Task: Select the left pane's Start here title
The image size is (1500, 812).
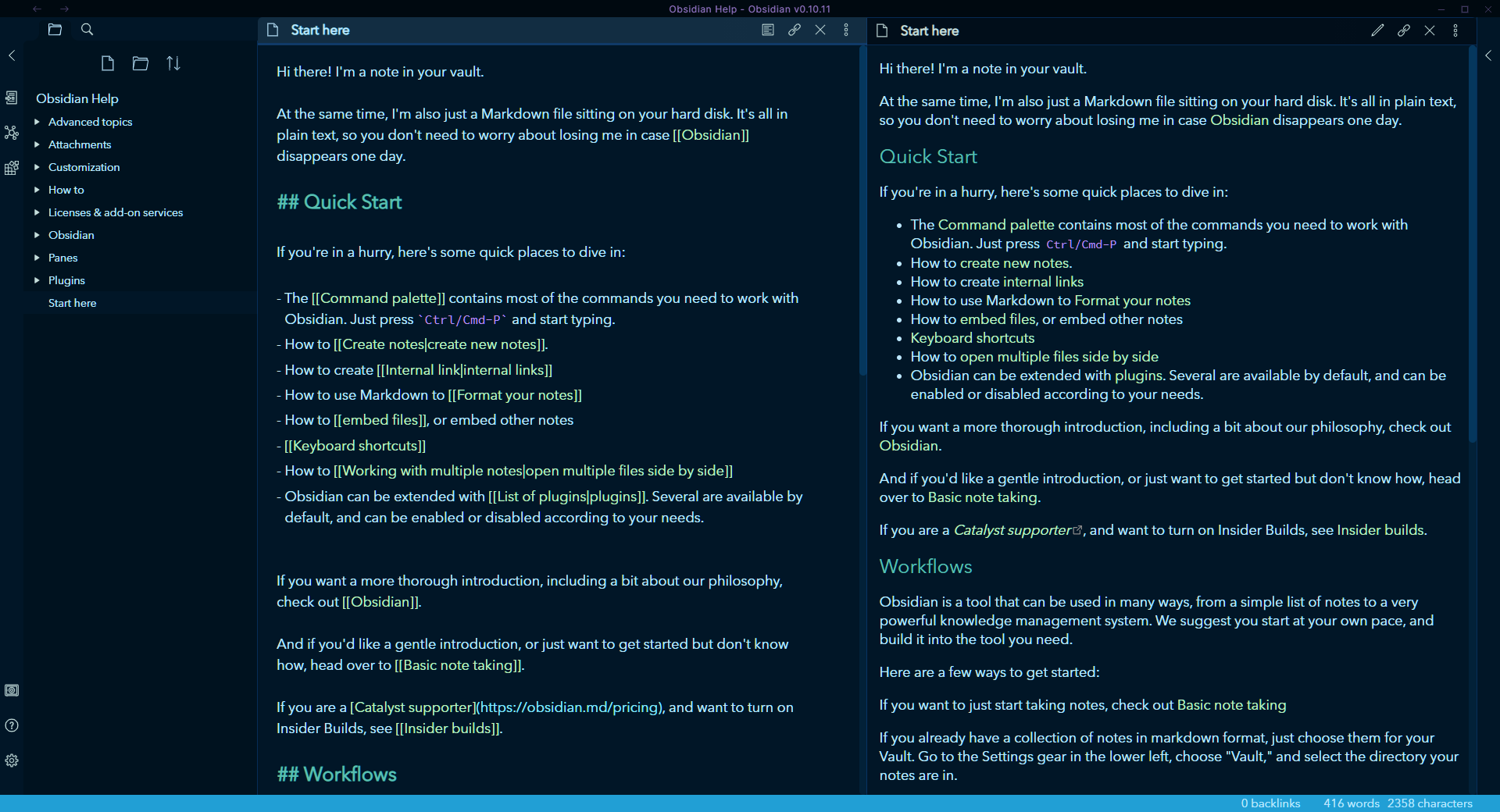Action: (320, 30)
